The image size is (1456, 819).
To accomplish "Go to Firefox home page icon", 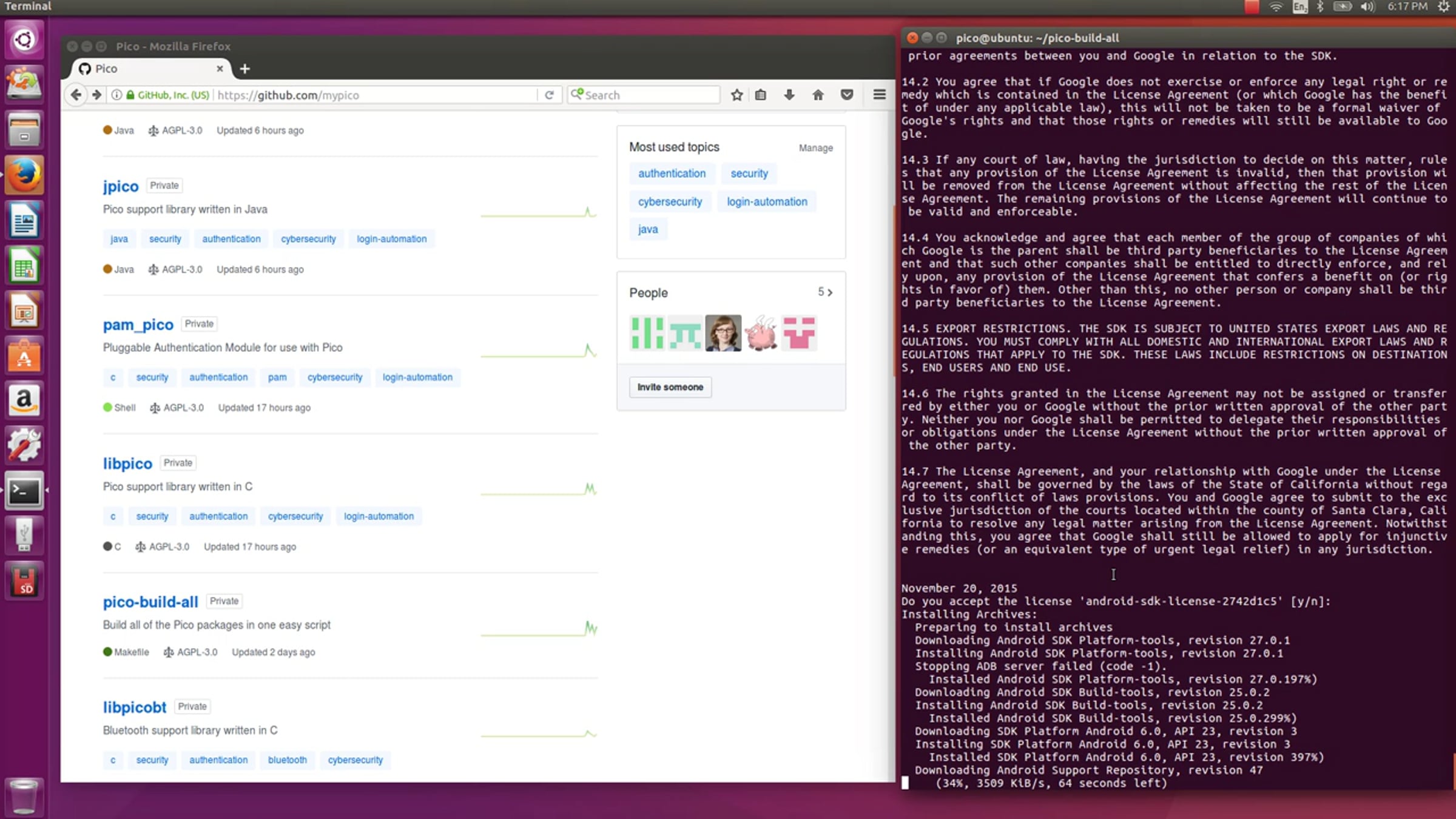I will click(818, 95).
